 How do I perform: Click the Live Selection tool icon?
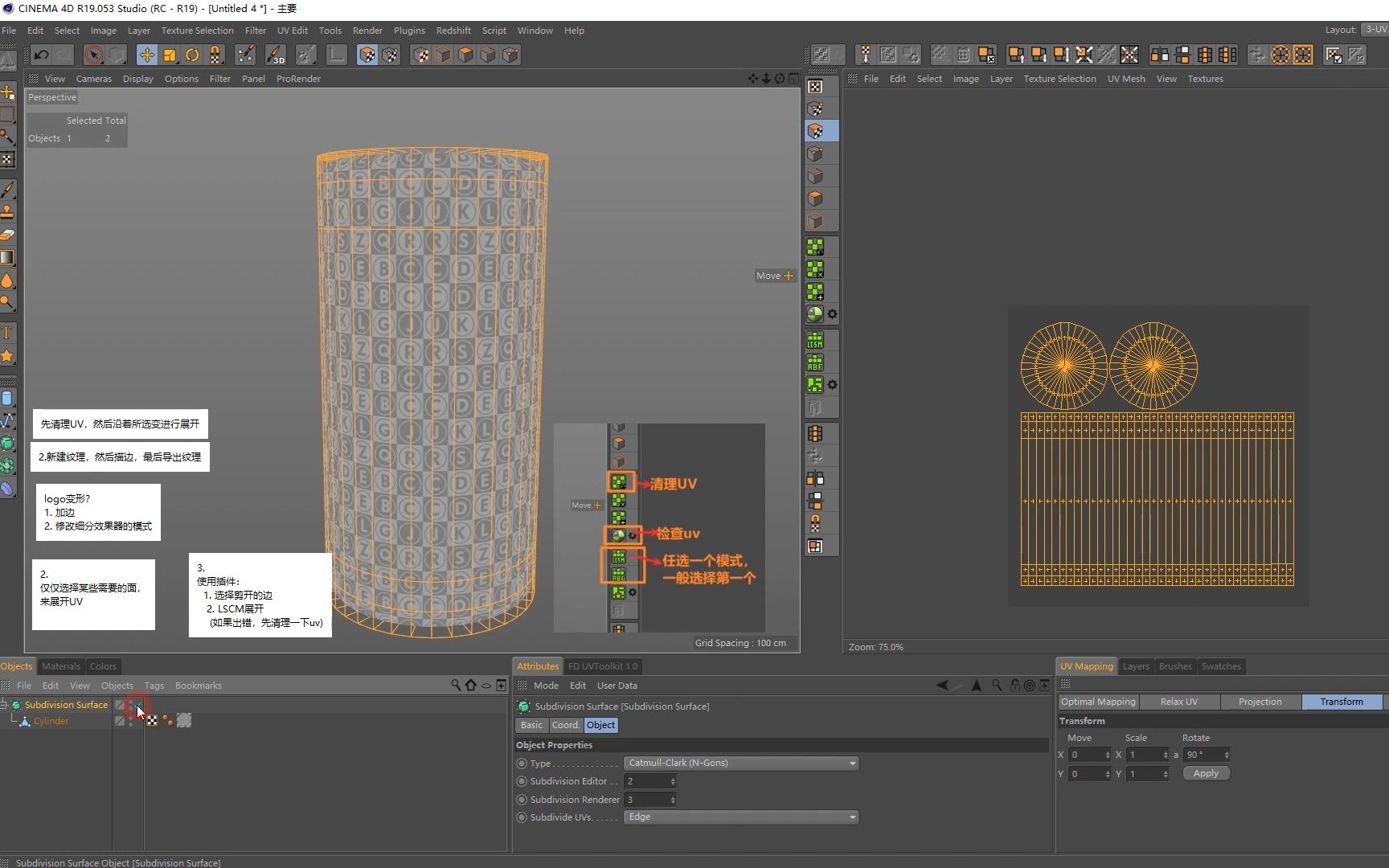[x=93, y=54]
